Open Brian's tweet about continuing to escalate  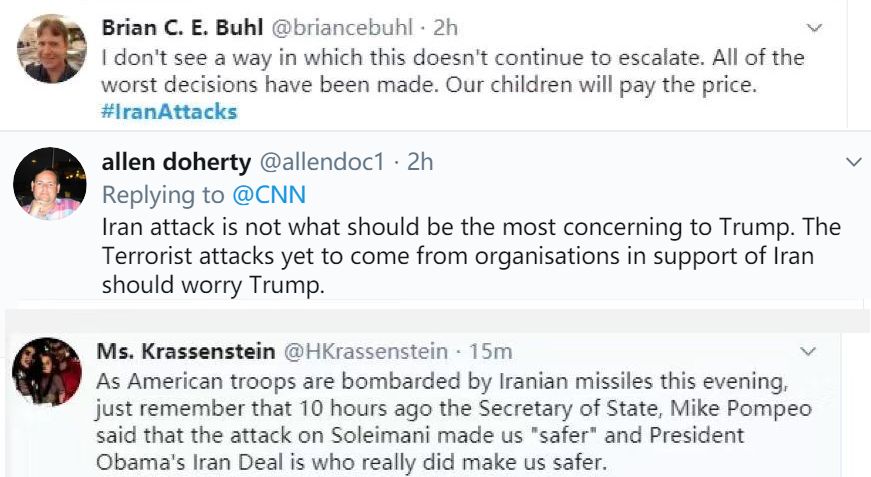(450, 71)
